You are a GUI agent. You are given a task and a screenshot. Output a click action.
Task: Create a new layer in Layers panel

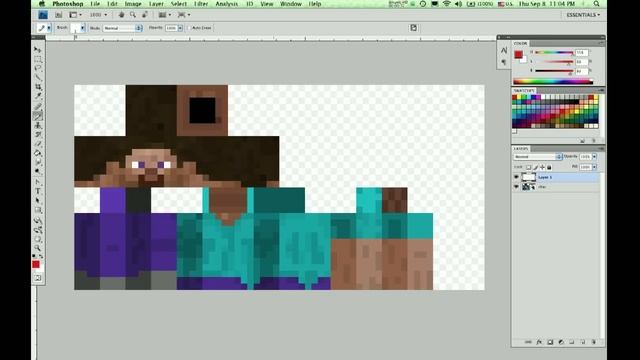click(582, 342)
